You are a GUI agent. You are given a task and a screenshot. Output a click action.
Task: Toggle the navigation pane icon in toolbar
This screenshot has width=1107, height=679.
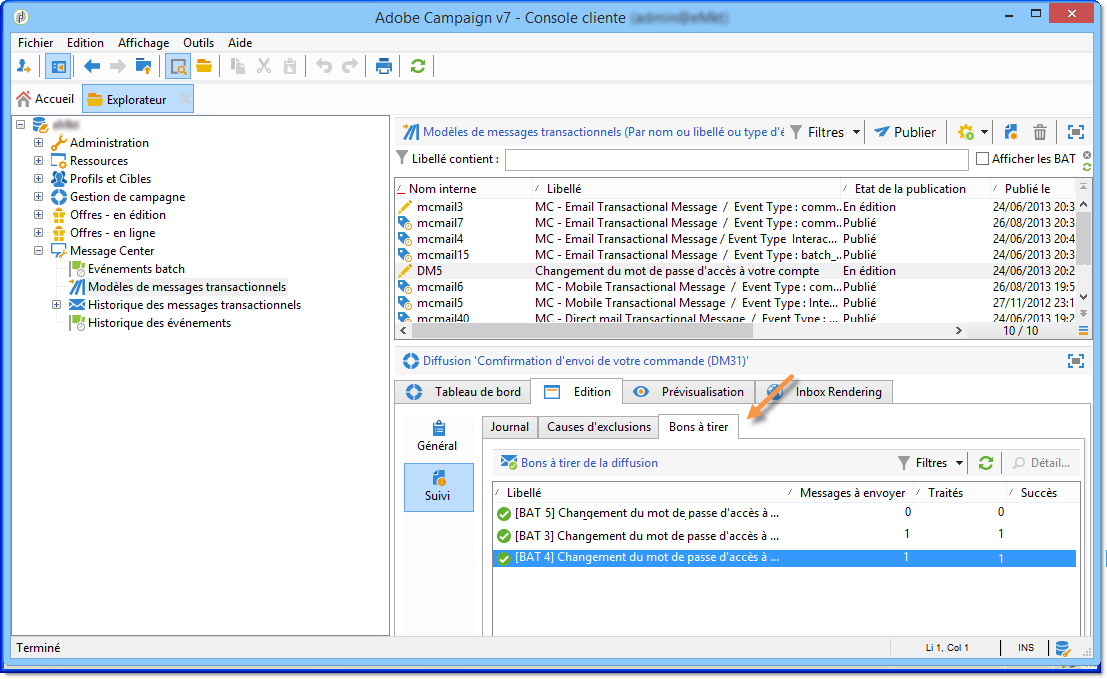(x=58, y=66)
